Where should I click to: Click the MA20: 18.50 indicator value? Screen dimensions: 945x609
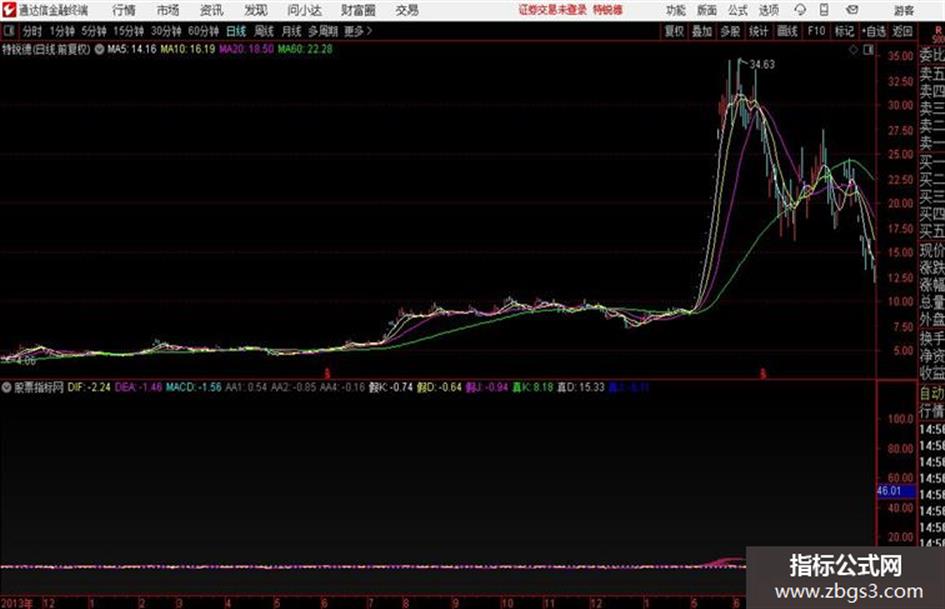[246, 49]
